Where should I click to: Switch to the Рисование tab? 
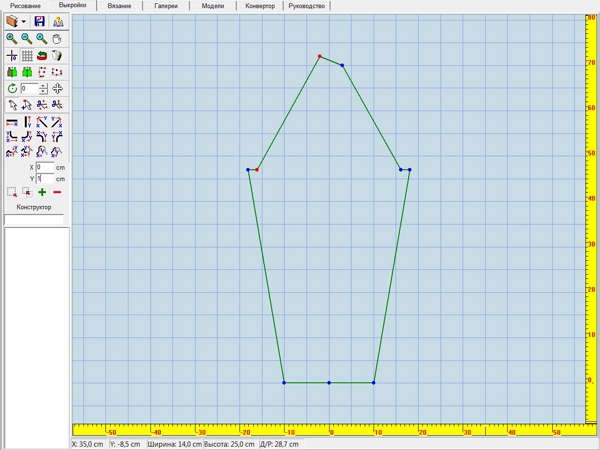point(25,6)
